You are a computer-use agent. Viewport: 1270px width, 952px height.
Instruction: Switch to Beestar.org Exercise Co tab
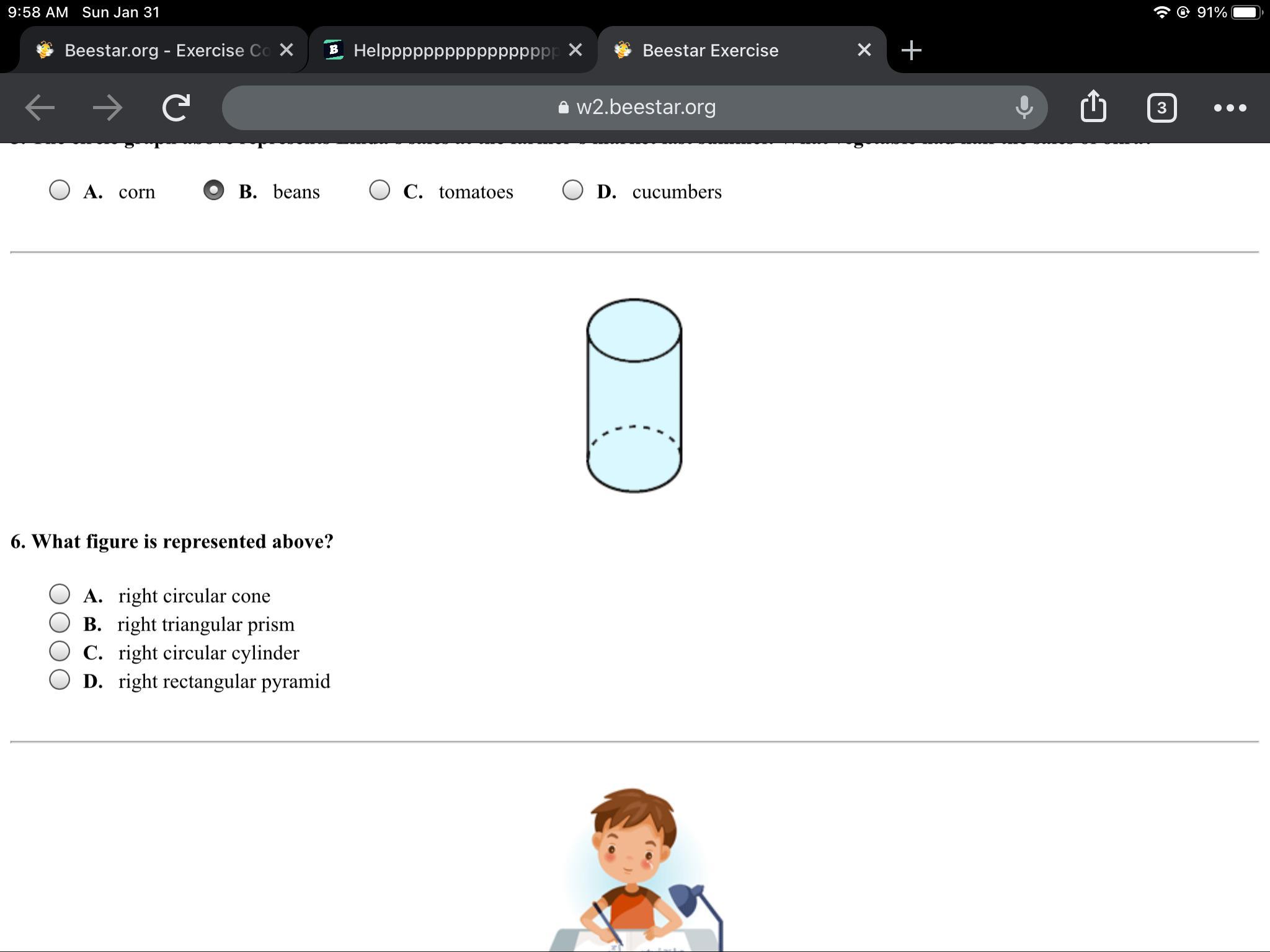(x=155, y=50)
